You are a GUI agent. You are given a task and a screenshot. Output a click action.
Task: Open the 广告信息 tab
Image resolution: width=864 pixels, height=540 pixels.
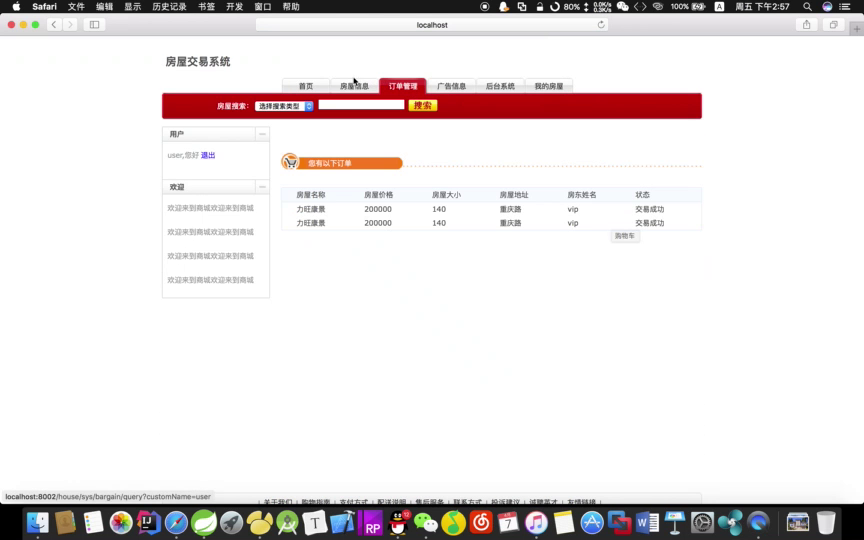(x=451, y=86)
